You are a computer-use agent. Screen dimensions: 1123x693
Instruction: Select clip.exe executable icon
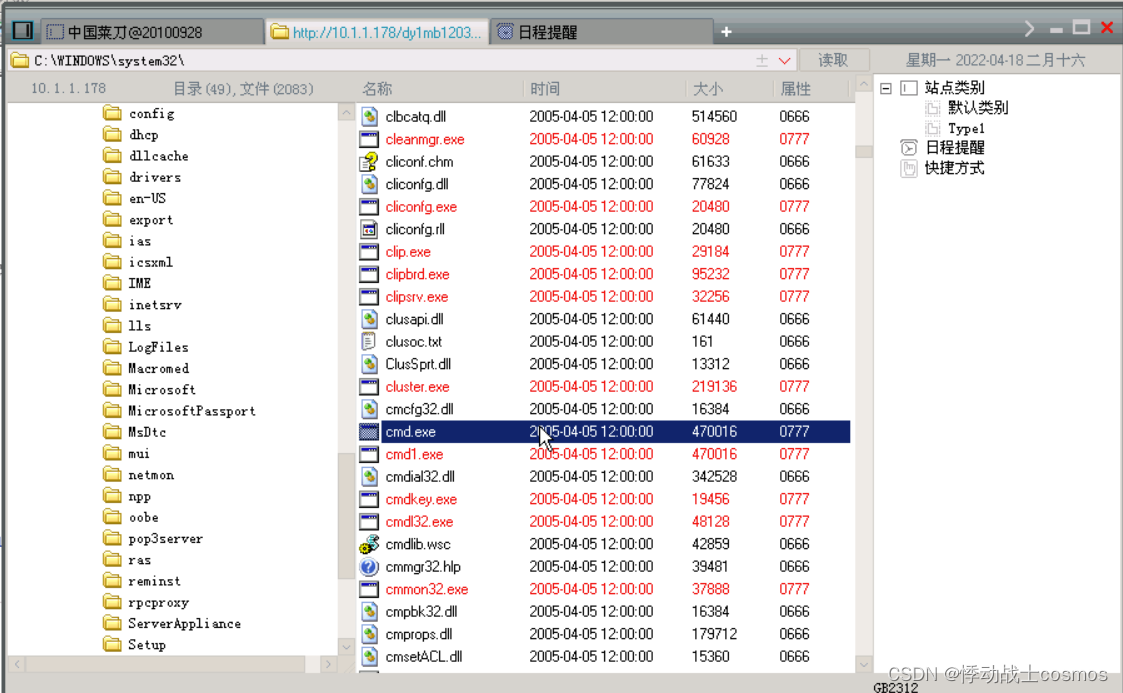point(369,251)
